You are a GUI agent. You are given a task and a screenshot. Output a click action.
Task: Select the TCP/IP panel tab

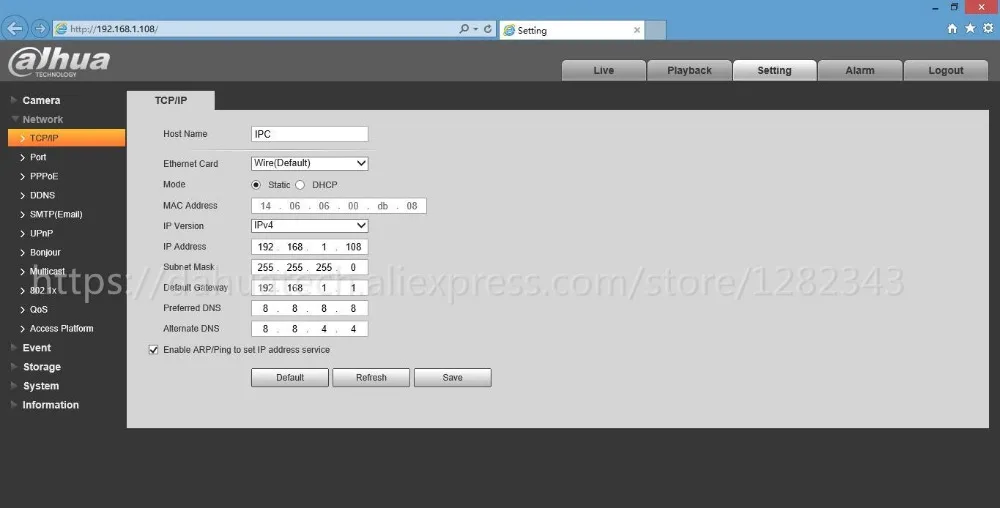pos(171,100)
